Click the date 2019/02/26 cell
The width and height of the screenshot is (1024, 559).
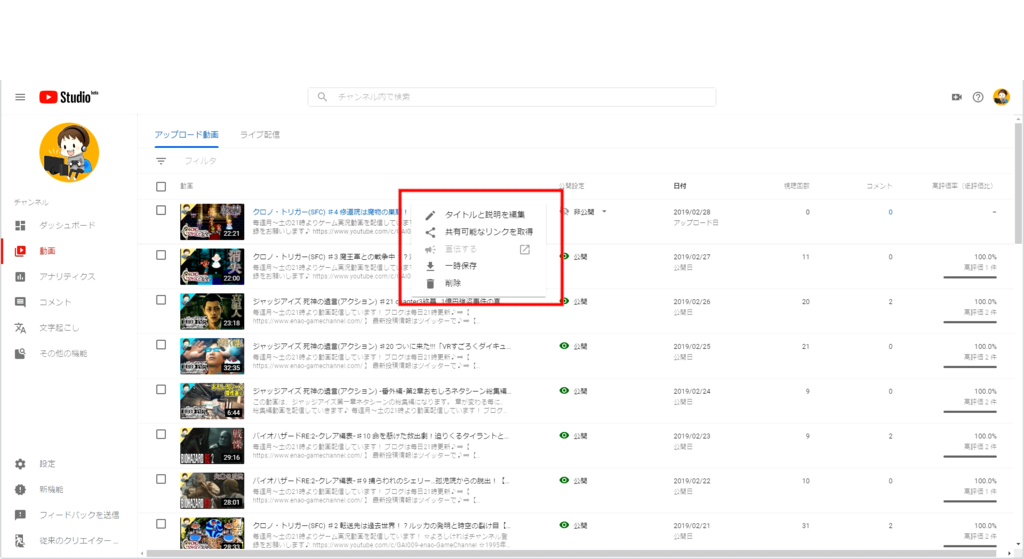692,302
